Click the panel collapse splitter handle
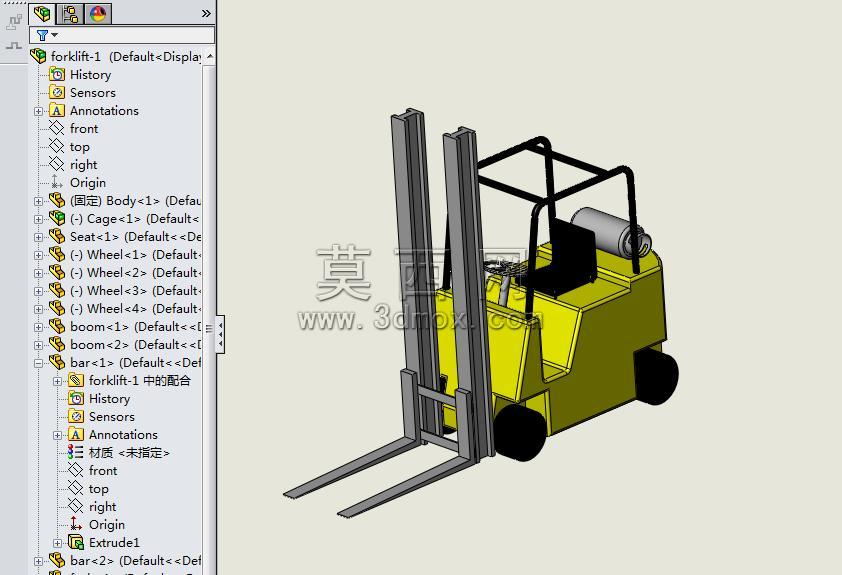Image resolution: width=842 pixels, height=575 pixels. (220, 334)
